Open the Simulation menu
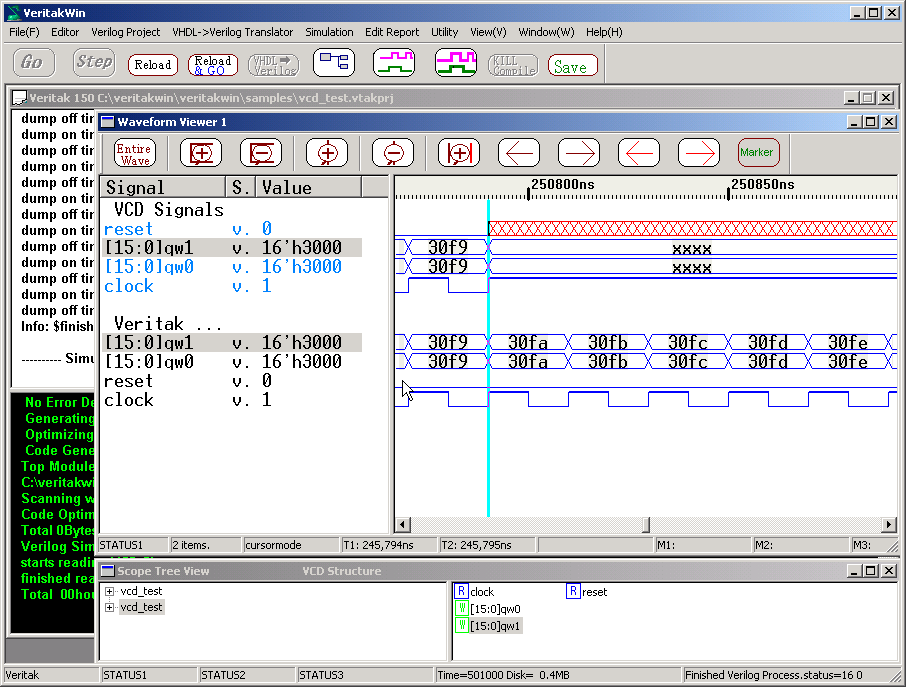The height and width of the screenshot is (687, 906). [x=329, y=32]
